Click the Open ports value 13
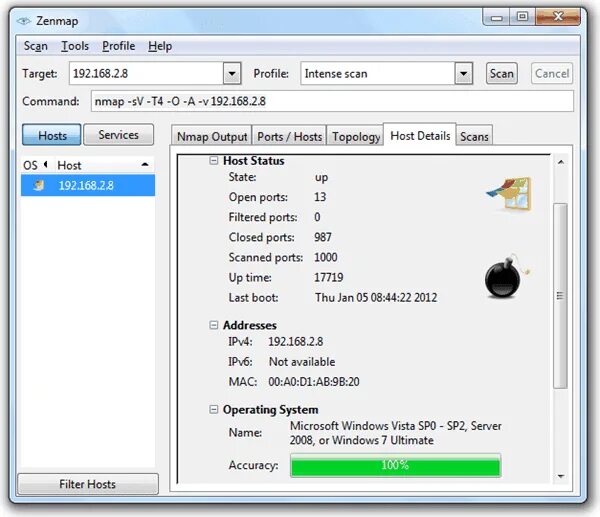 point(320,197)
